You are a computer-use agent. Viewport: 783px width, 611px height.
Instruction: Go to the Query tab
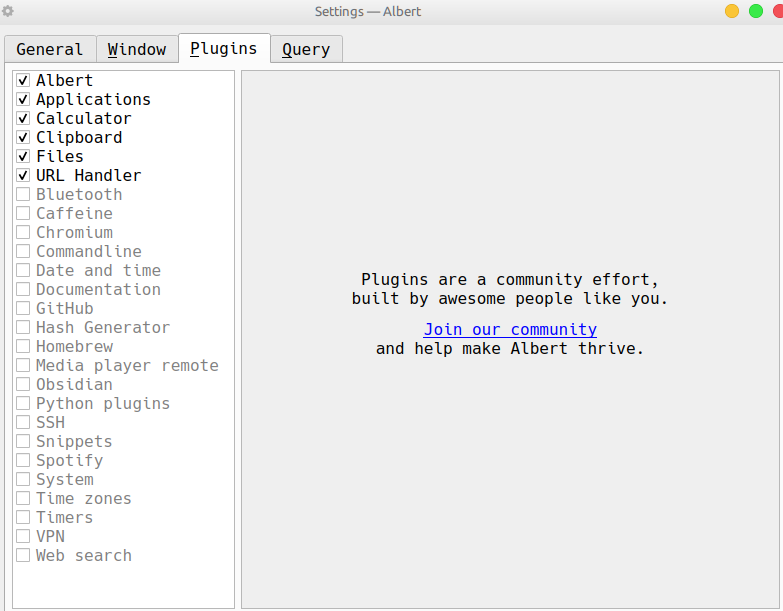(306, 49)
